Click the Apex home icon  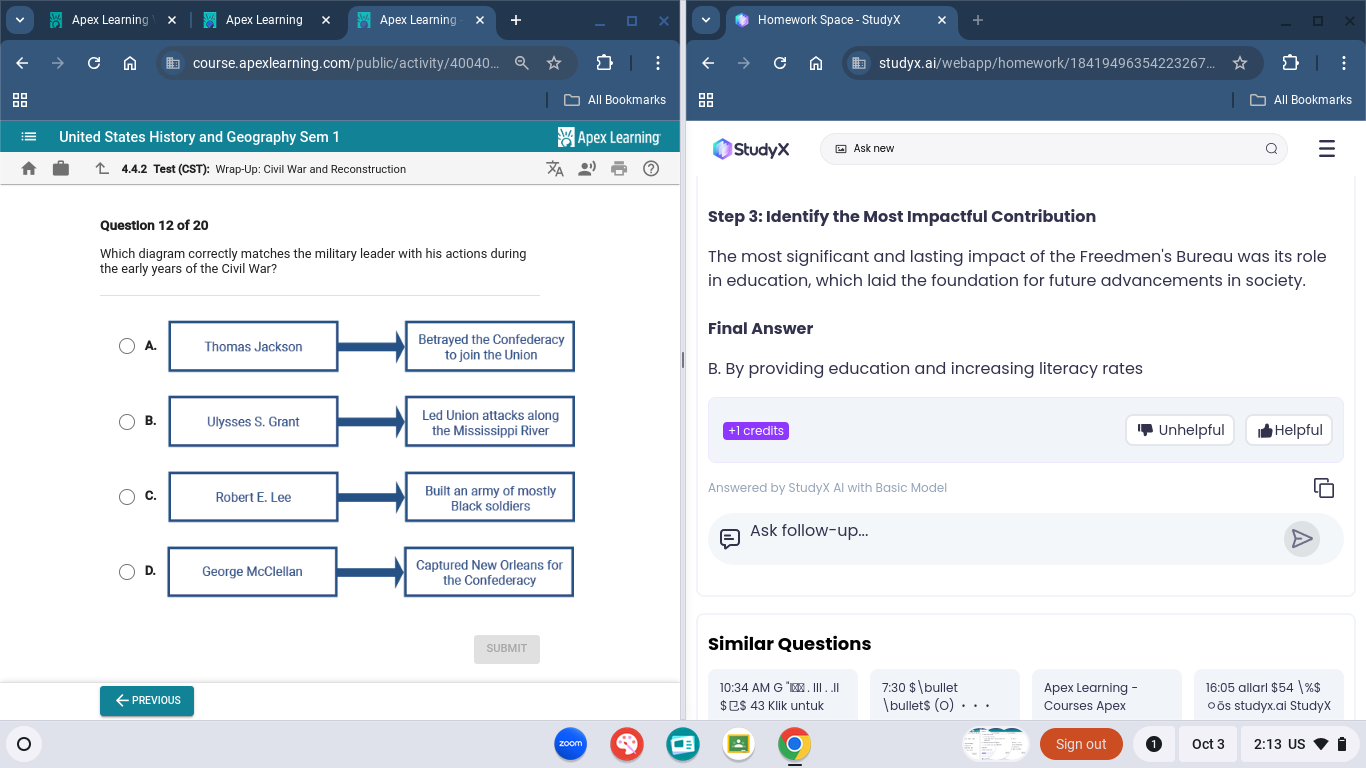coord(29,169)
